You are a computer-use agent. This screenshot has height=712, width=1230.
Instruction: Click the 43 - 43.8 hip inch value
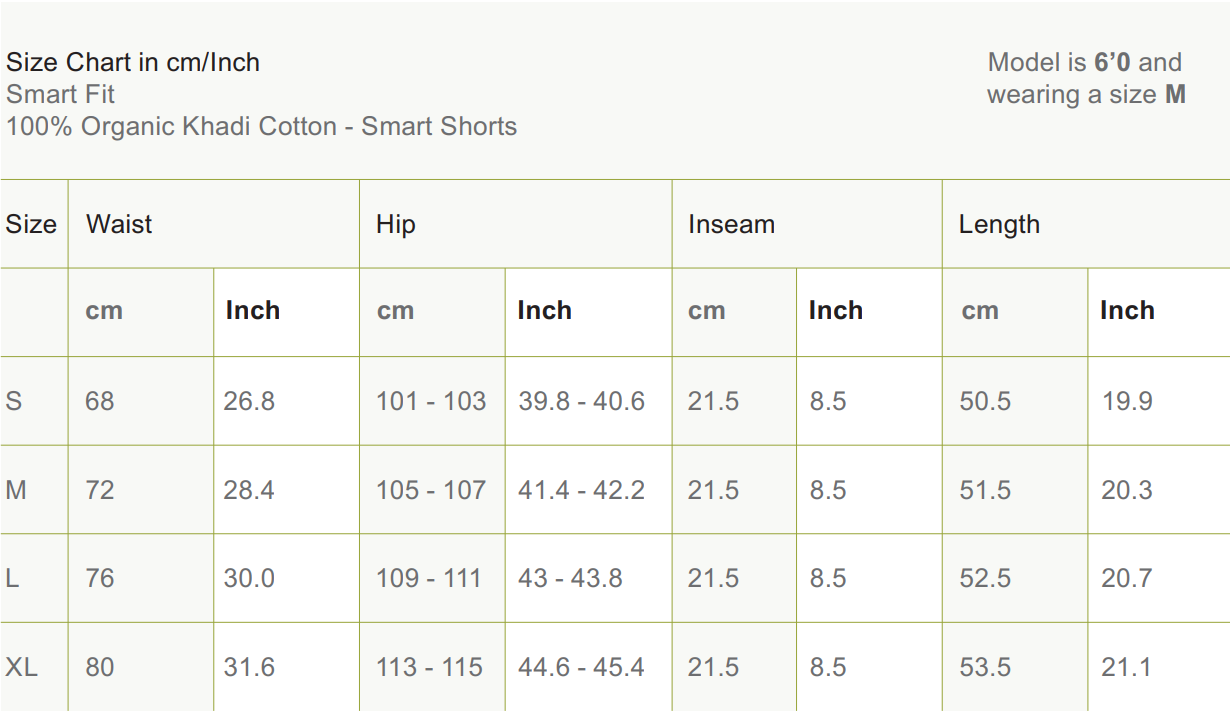570,578
